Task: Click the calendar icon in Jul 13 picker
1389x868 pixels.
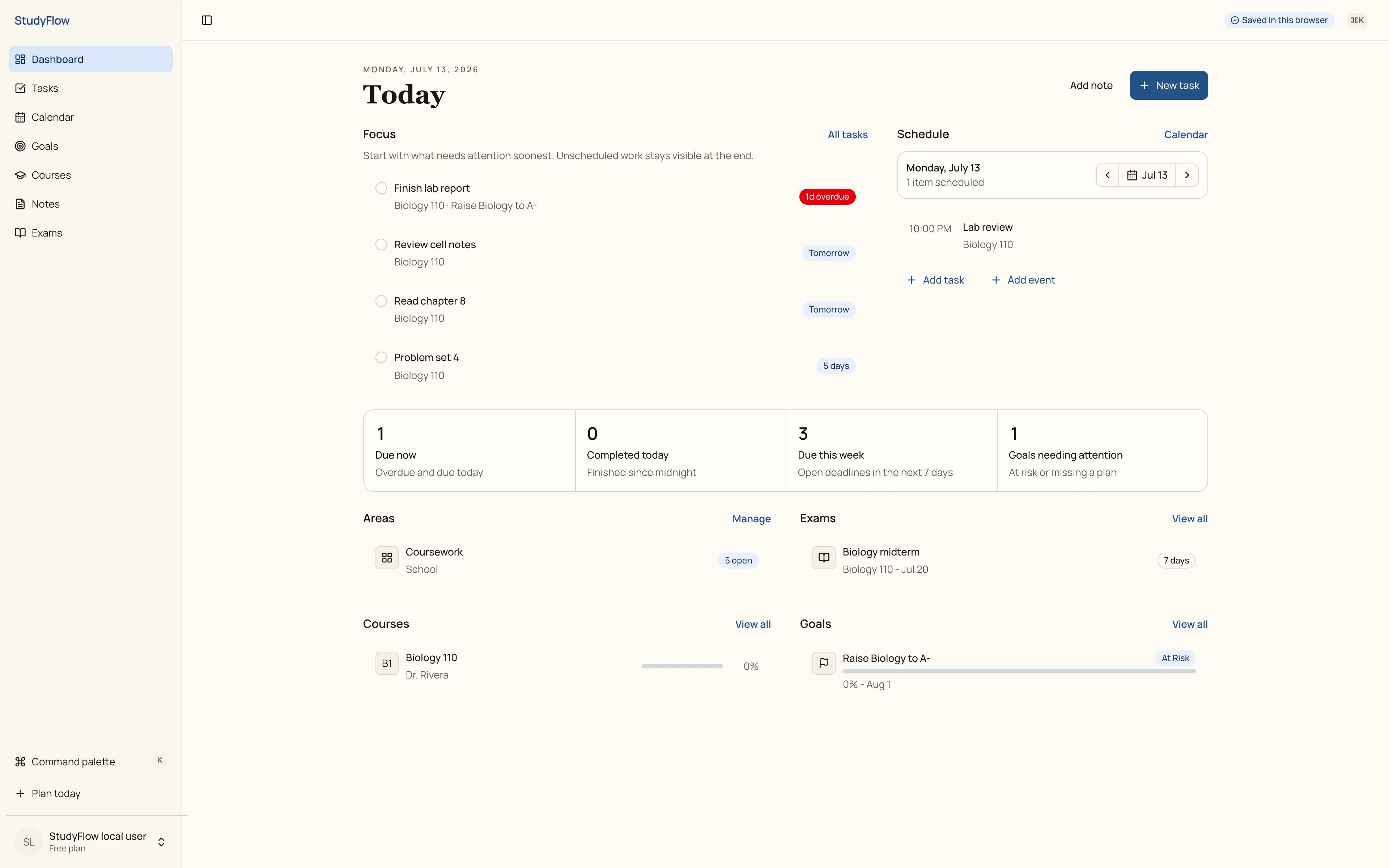Action: point(1132,175)
